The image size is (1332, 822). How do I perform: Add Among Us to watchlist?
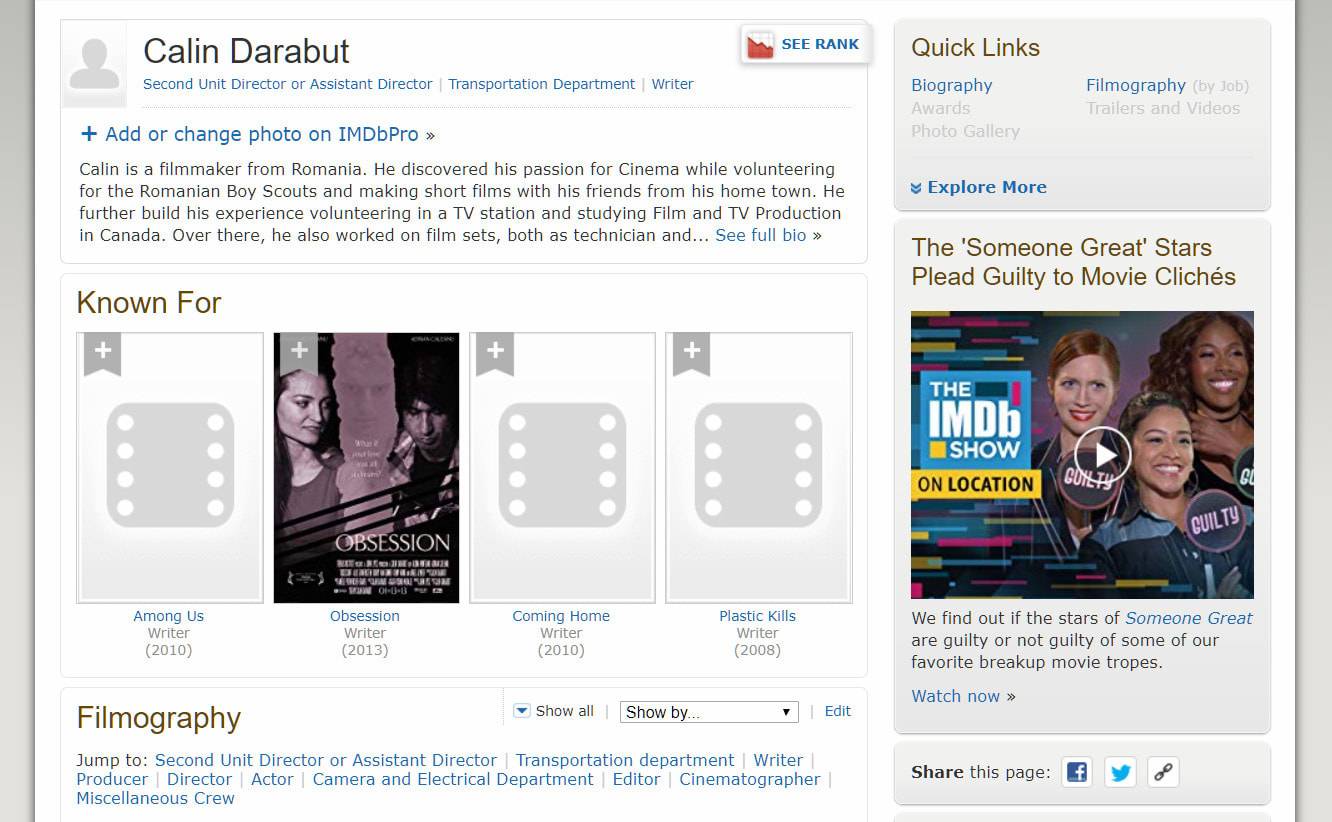pos(102,353)
